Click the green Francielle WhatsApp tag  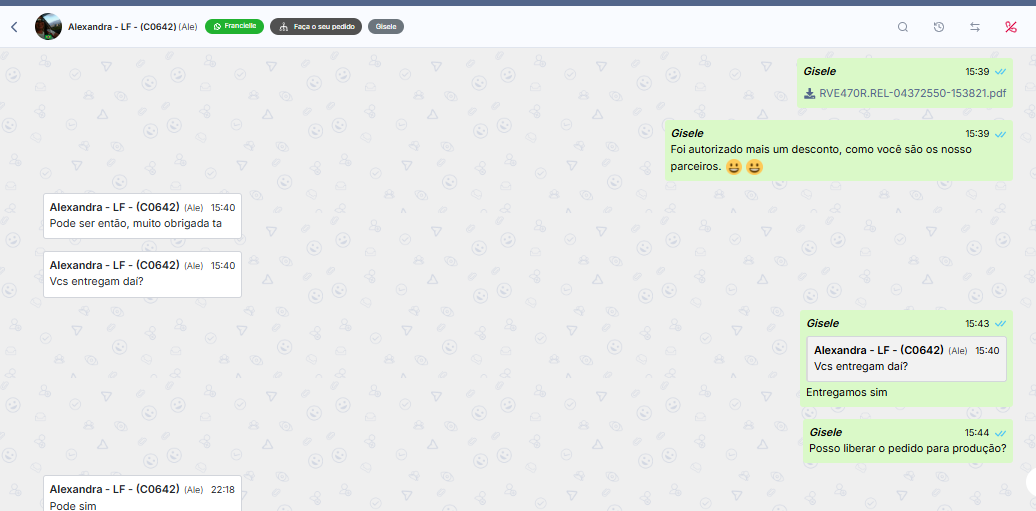(234, 27)
